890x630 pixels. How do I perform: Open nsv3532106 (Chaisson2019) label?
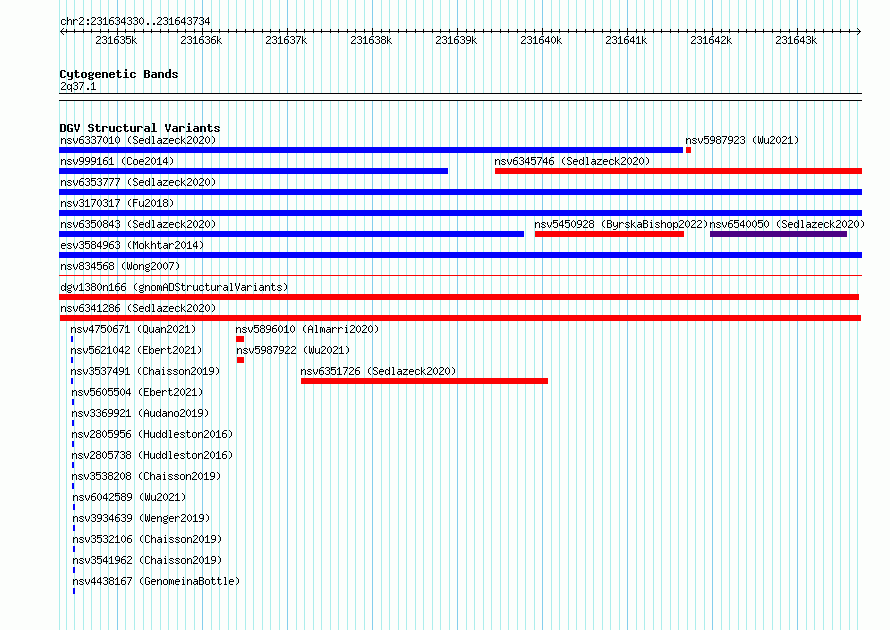coord(146,539)
